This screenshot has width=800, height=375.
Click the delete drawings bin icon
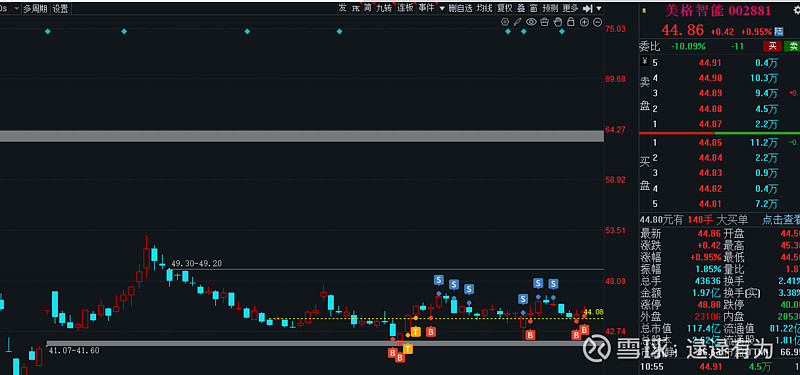click(544, 22)
